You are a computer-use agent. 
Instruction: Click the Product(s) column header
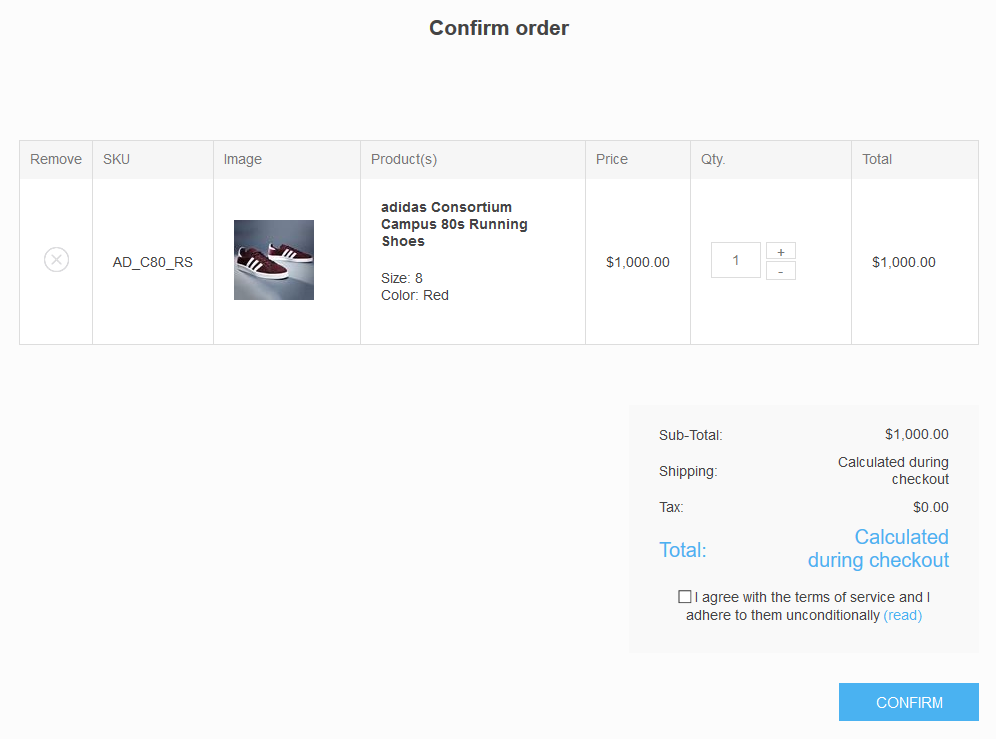click(x=403, y=159)
